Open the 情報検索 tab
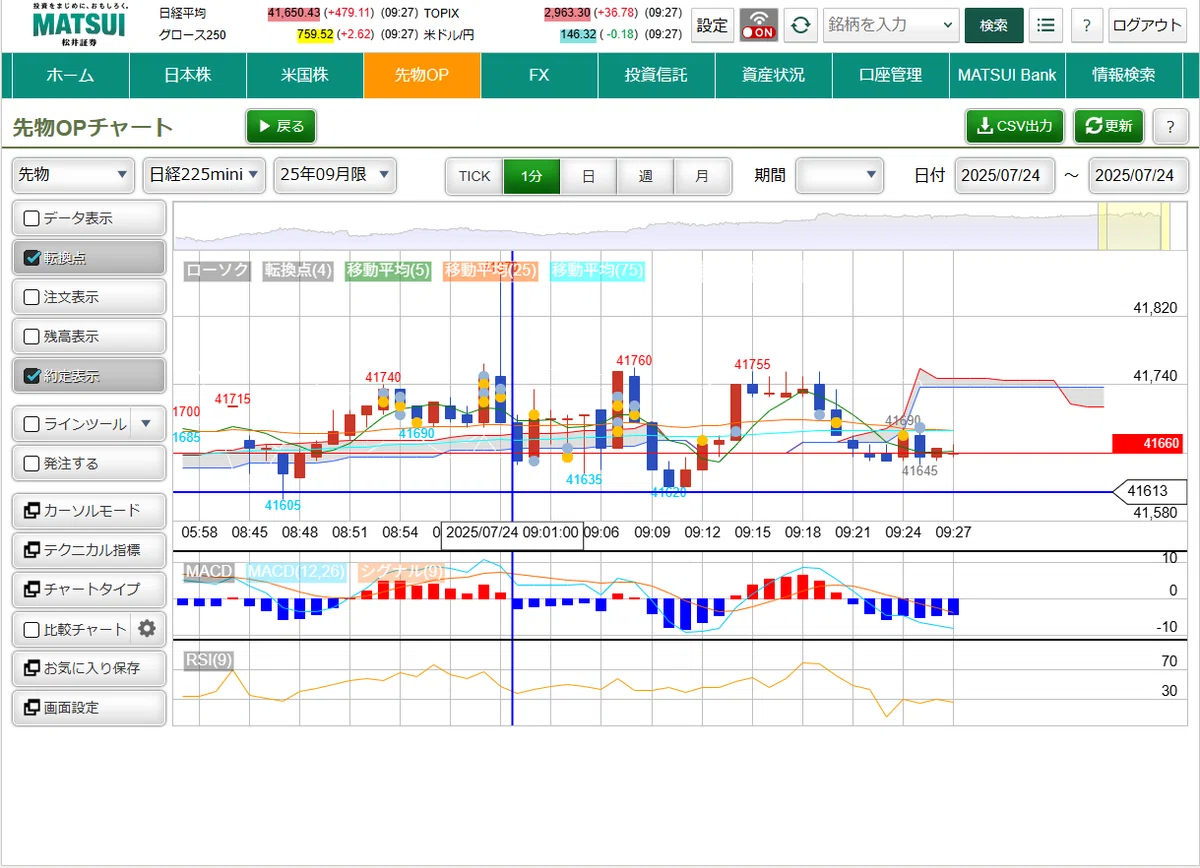1200x868 pixels. [1124, 75]
